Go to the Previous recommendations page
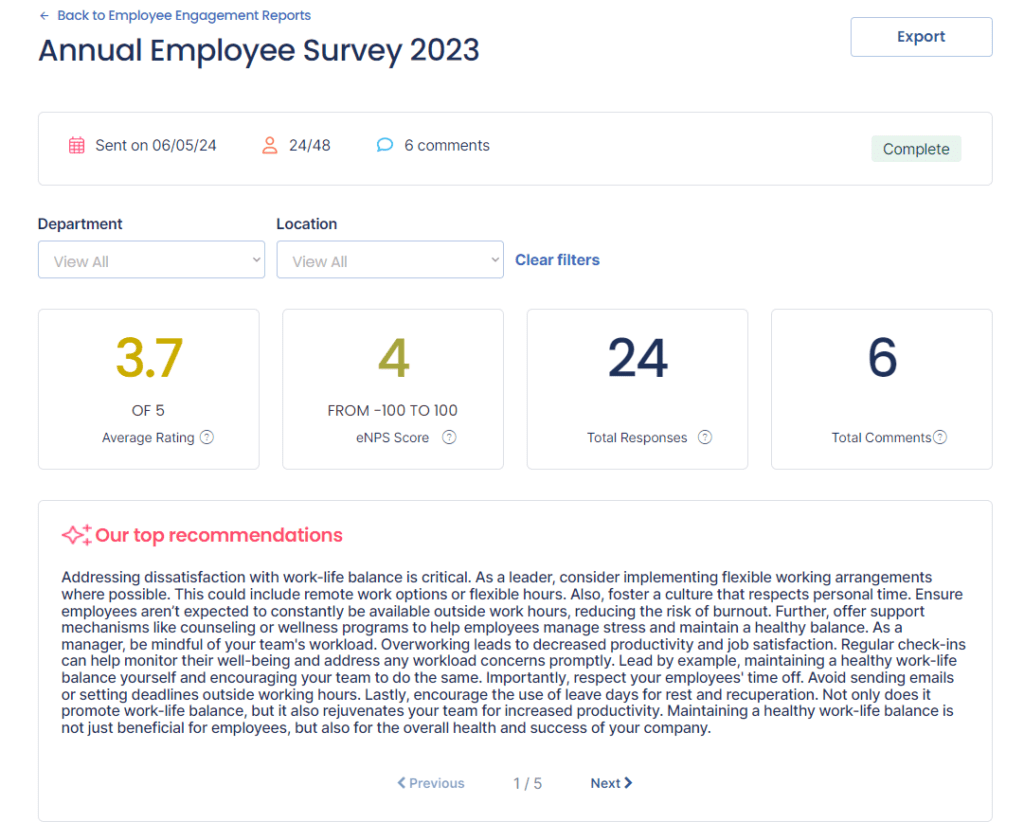1024x839 pixels. [430, 783]
